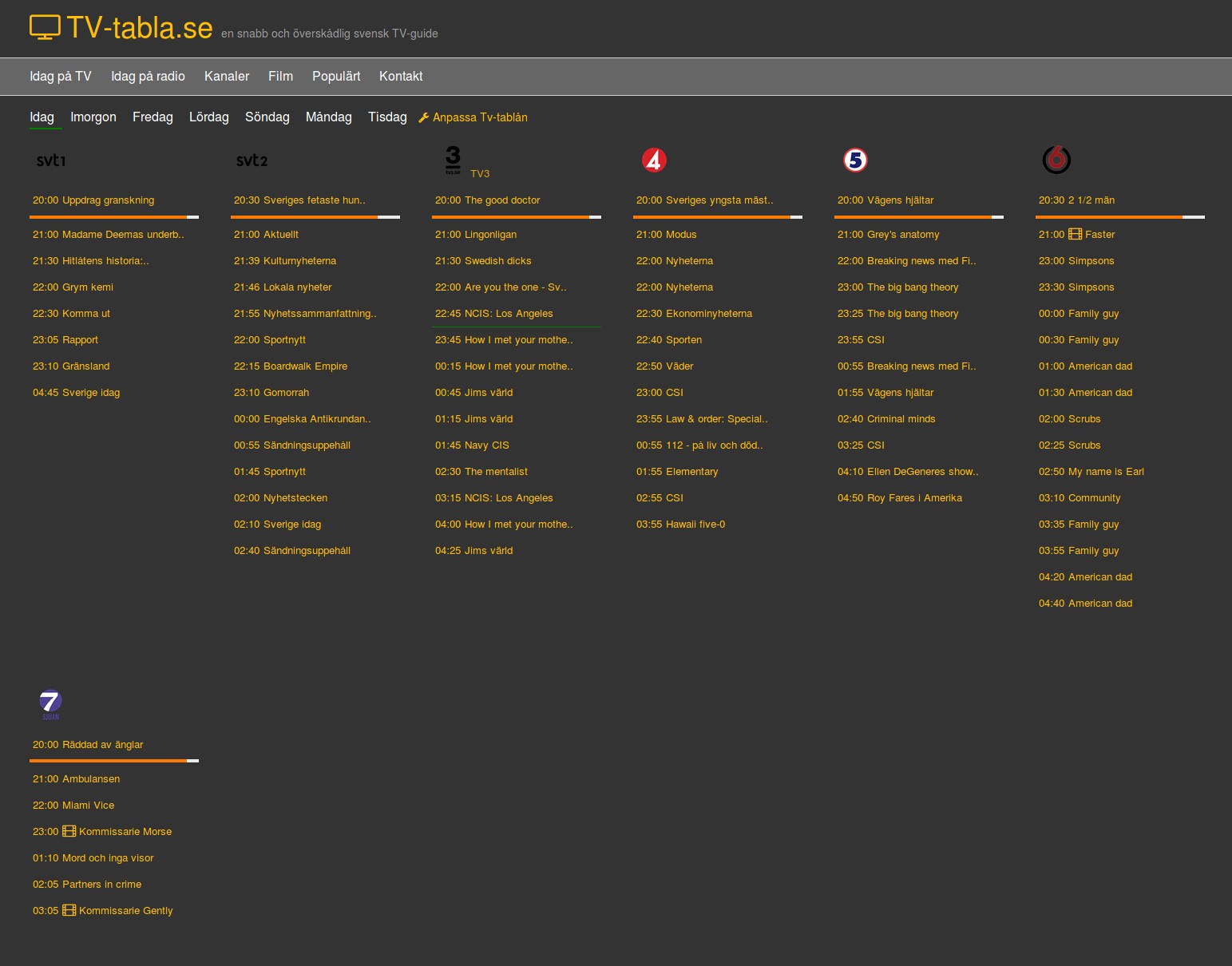This screenshot has height=966, width=1232.
Task: Open 03:10 Community listing
Action: tap(1079, 498)
